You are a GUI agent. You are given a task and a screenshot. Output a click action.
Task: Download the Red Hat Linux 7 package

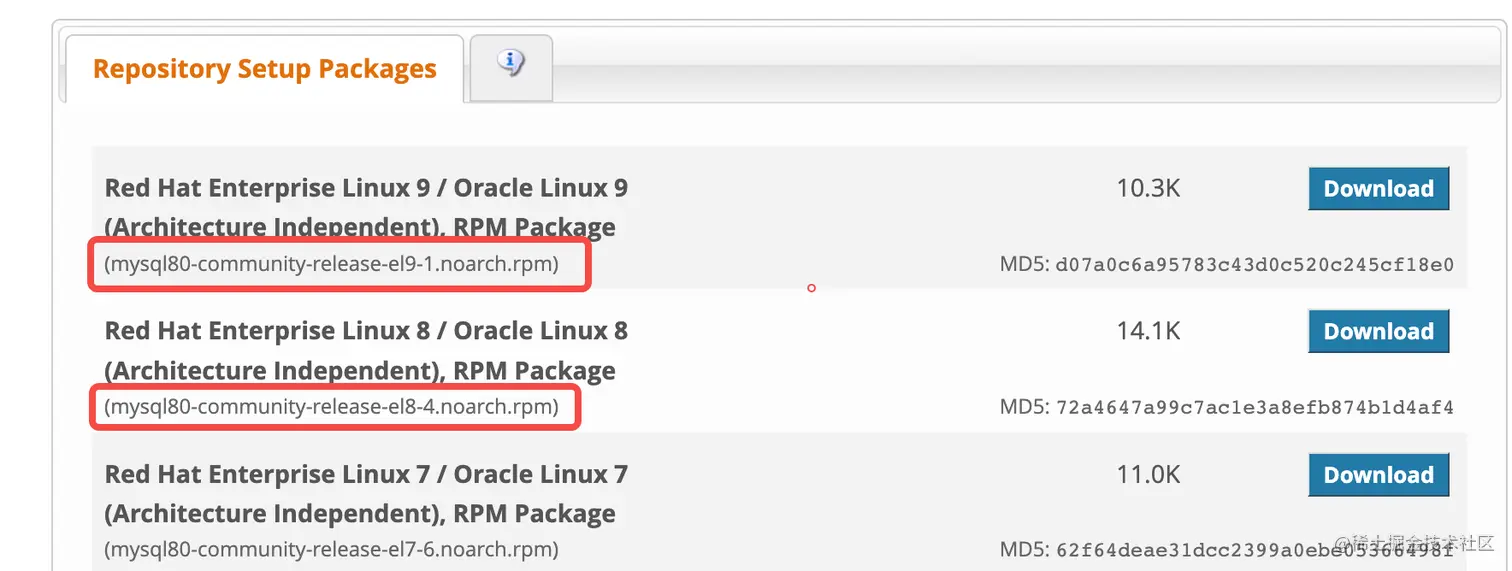[x=1378, y=475]
